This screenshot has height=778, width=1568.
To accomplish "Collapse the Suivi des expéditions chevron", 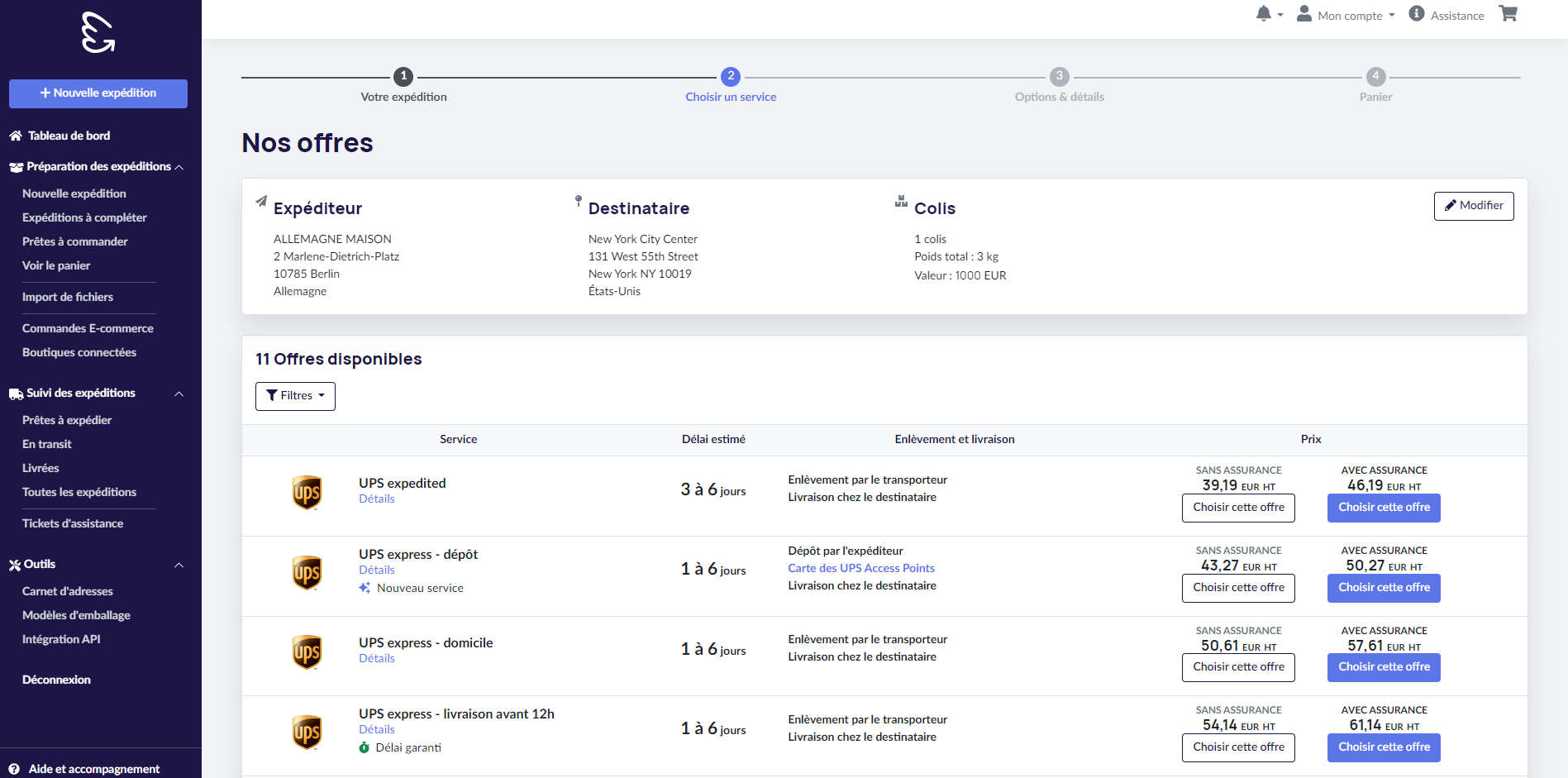I will coord(179,394).
